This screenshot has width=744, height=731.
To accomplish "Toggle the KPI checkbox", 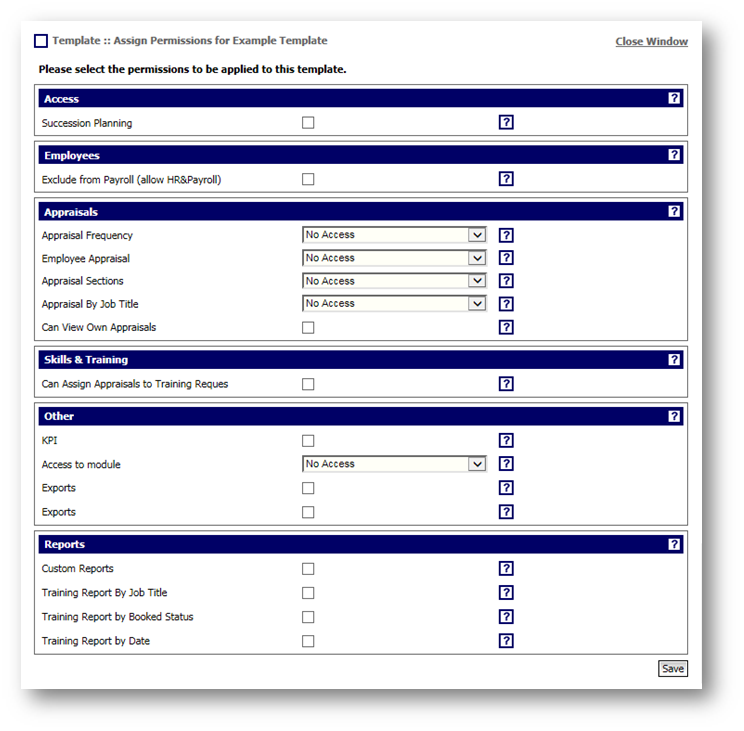I will click(308, 440).
